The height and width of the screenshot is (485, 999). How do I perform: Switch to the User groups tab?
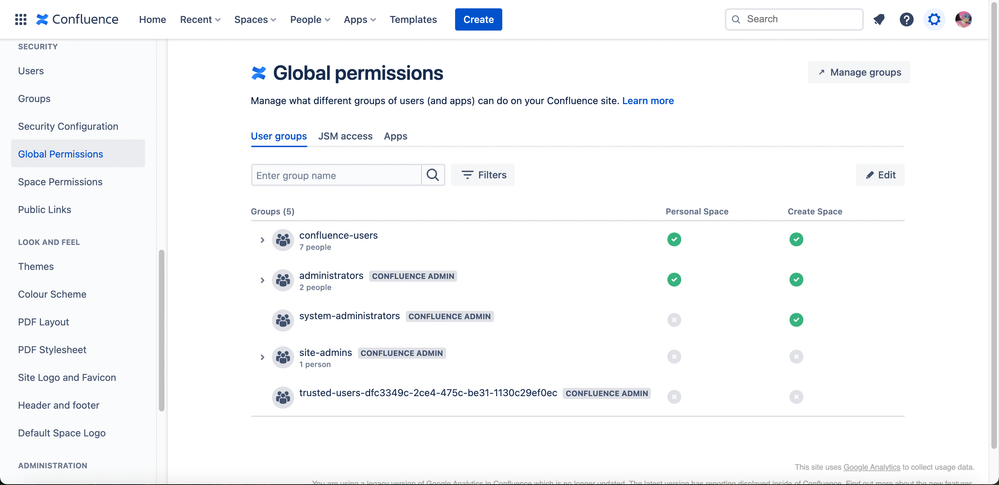coord(279,136)
